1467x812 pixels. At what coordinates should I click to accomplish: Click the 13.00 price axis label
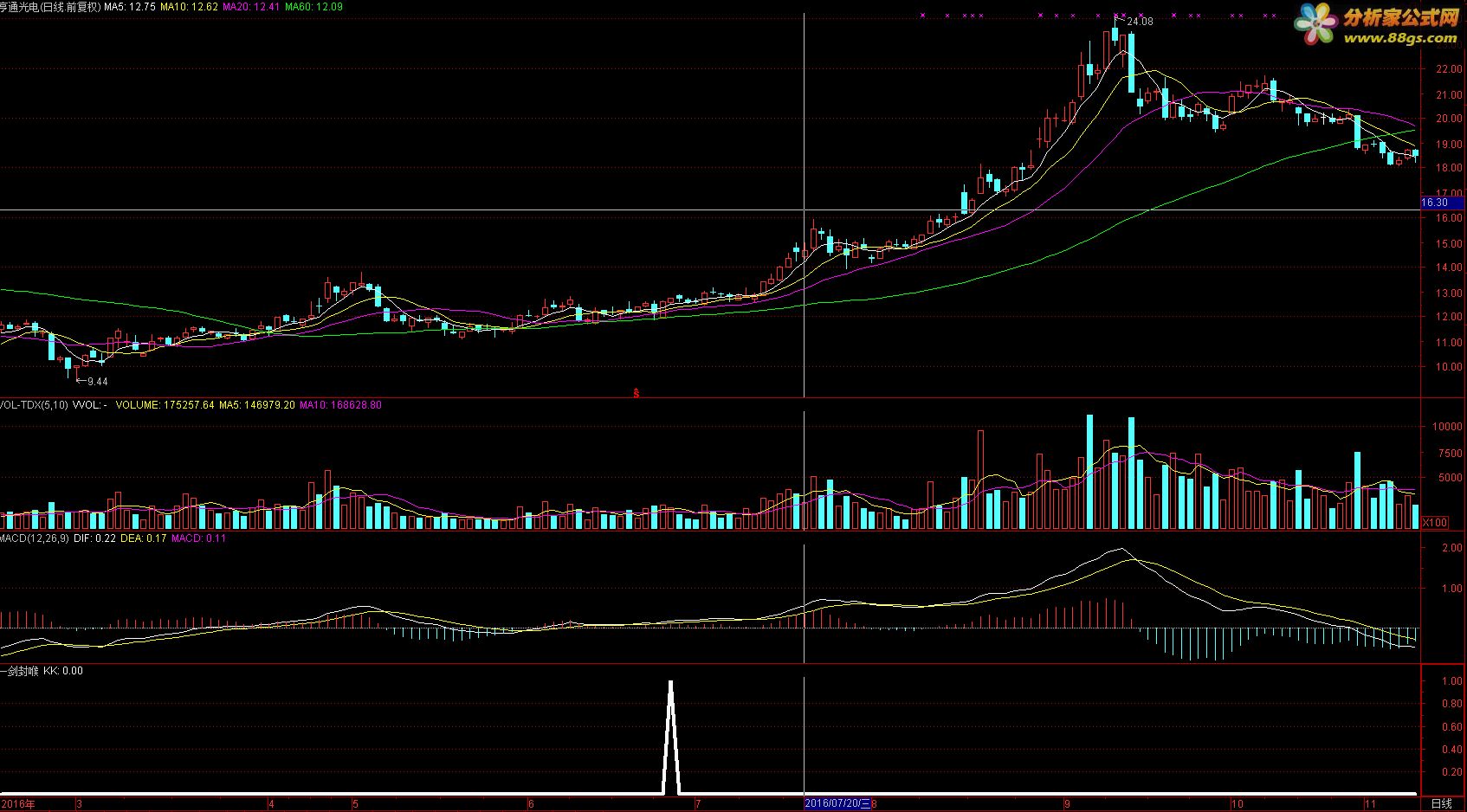pyautogui.click(x=1449, y=293)
